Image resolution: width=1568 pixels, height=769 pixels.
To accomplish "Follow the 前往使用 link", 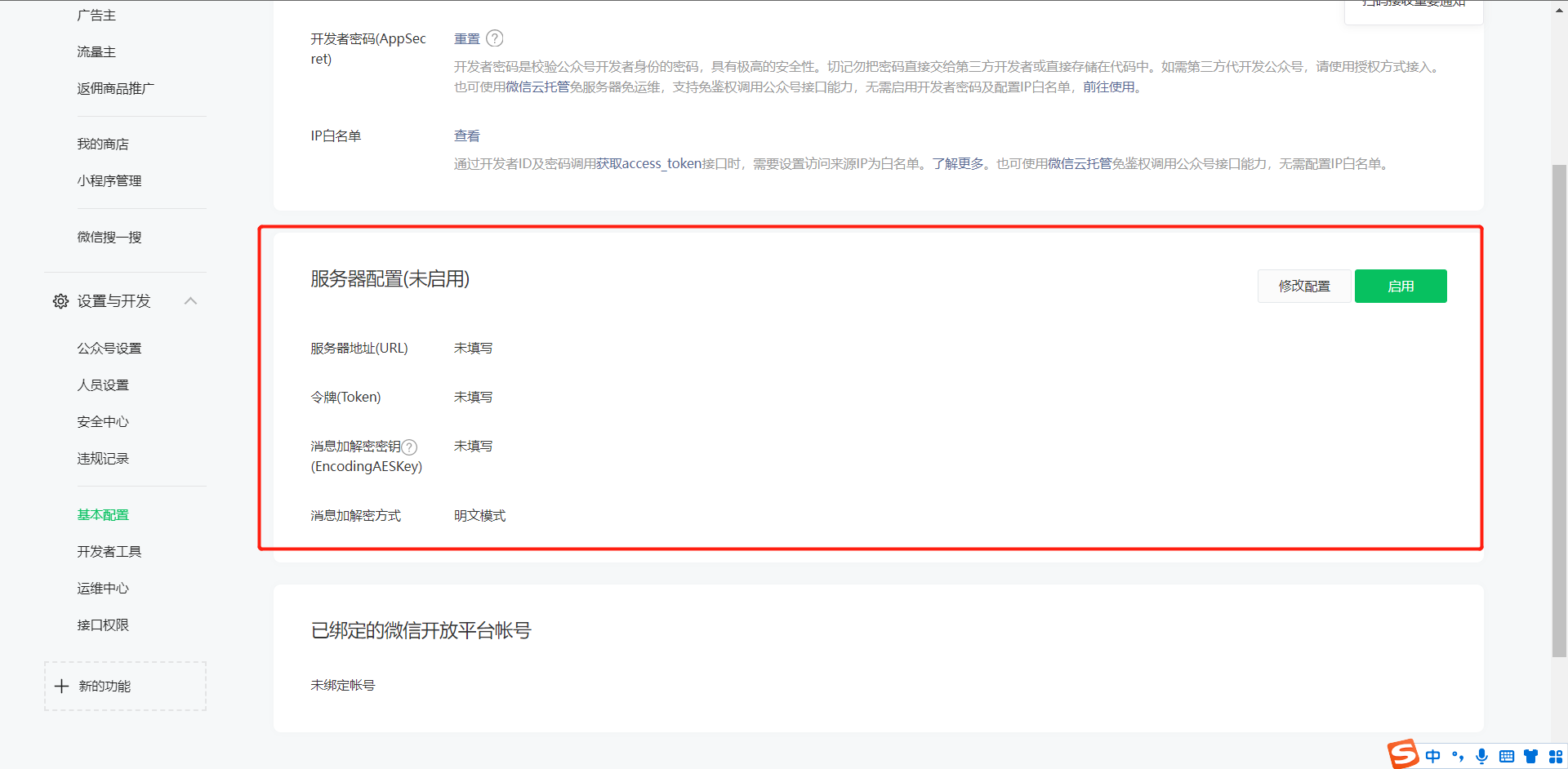I will (x=1109, y=87).
